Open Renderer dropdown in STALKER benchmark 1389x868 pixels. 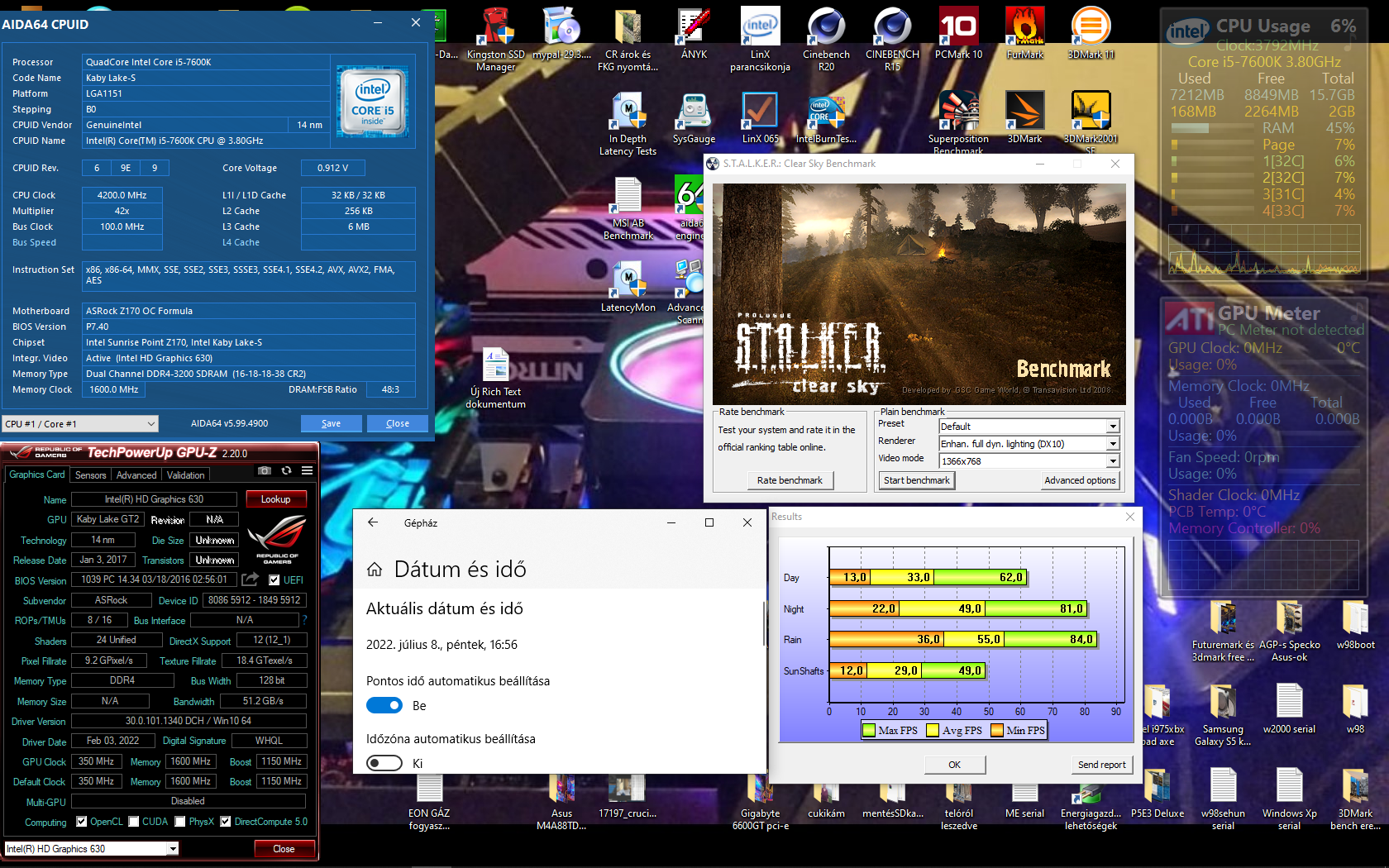tap(1029, 444)
